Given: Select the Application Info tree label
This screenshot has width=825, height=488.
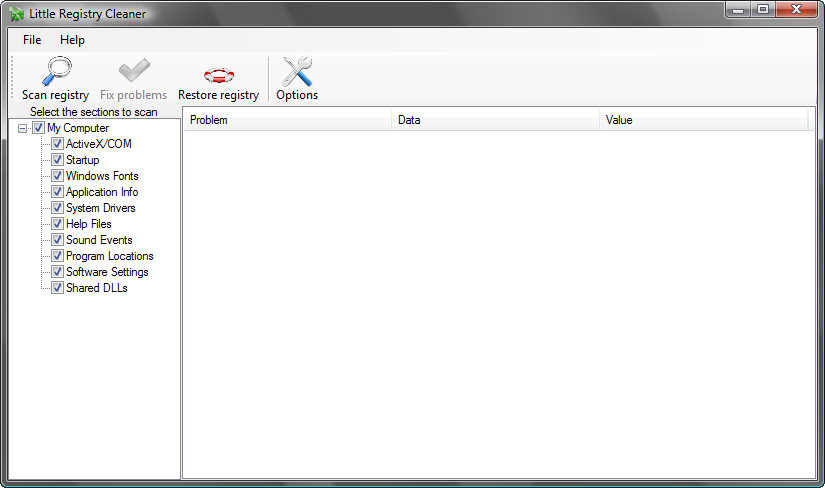Looking at the screenshot, I should pos(102,192).
